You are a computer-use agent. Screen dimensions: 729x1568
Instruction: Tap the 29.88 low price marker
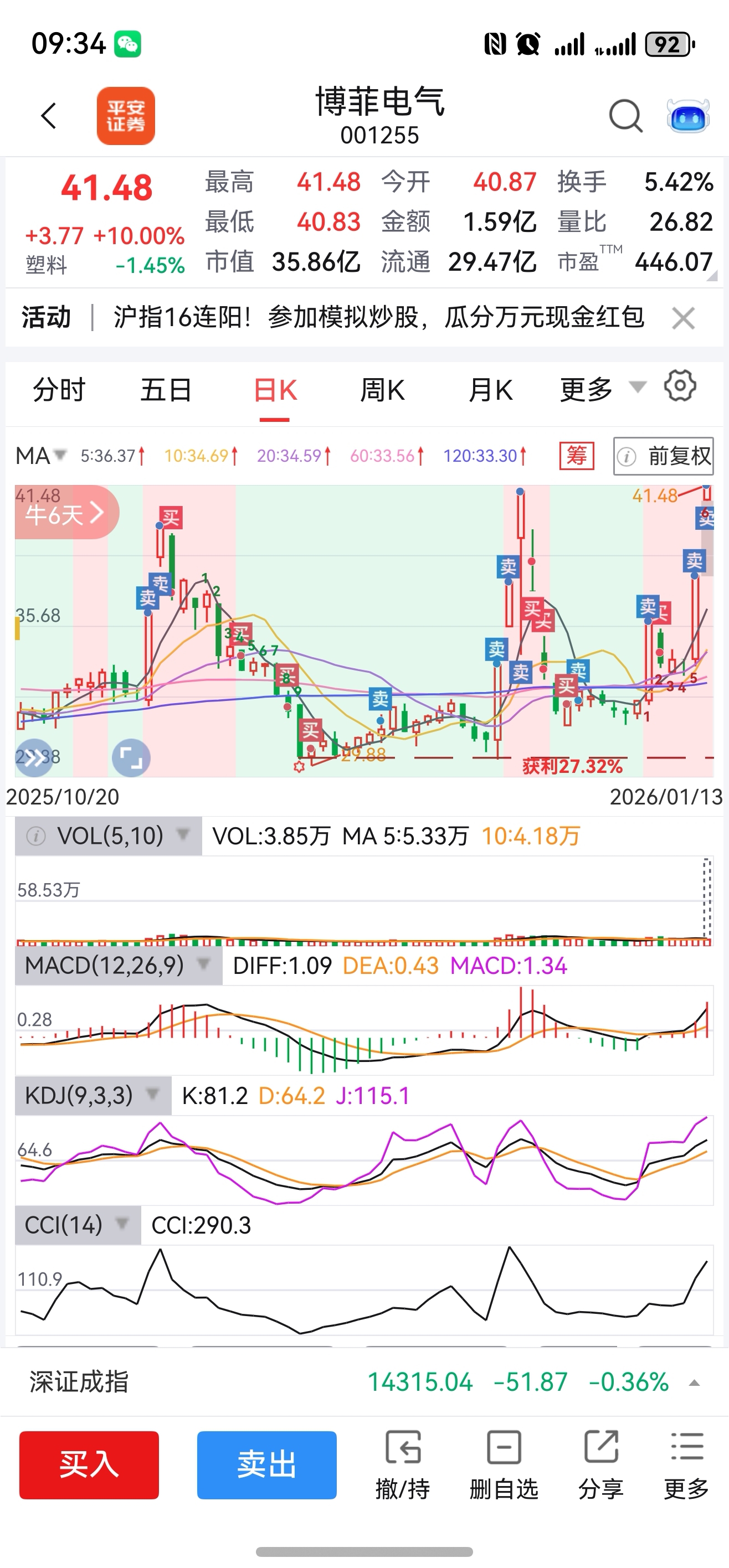pyautogui.click(x=363, y=755)
